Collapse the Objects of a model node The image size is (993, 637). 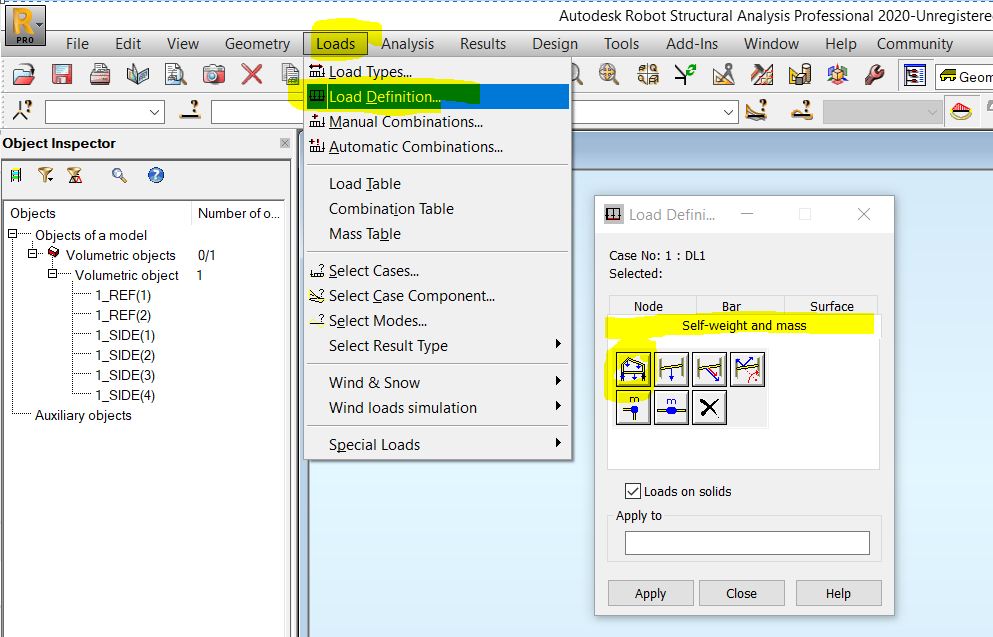point(13,234)
